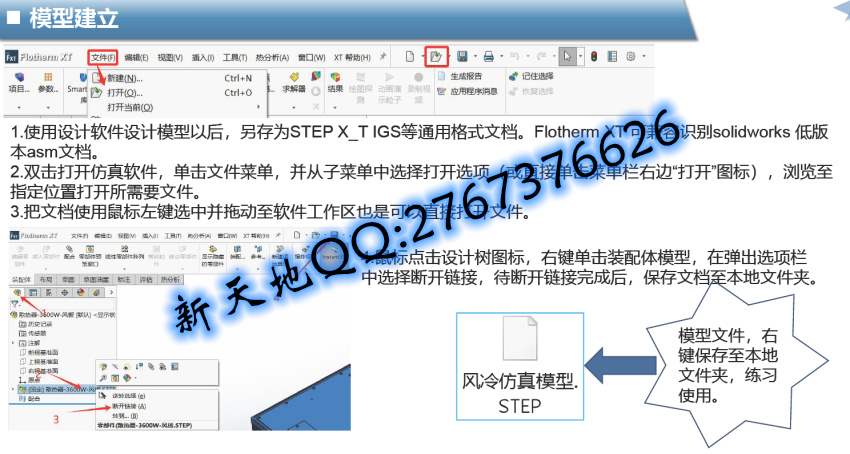Screen dimensions: 850x454
Task: Click the design tree icon in panel tabs
Action: (x=17, y=292)
